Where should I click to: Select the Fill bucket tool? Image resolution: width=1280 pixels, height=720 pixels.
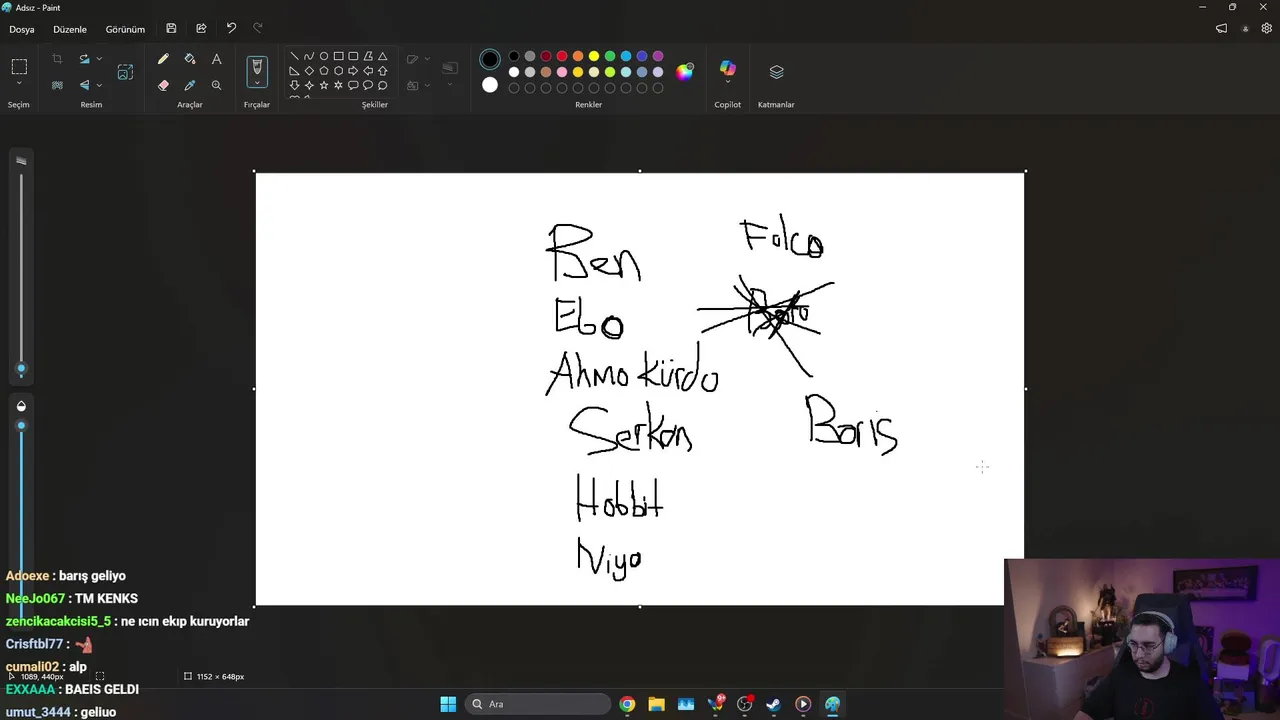(190, 59)
